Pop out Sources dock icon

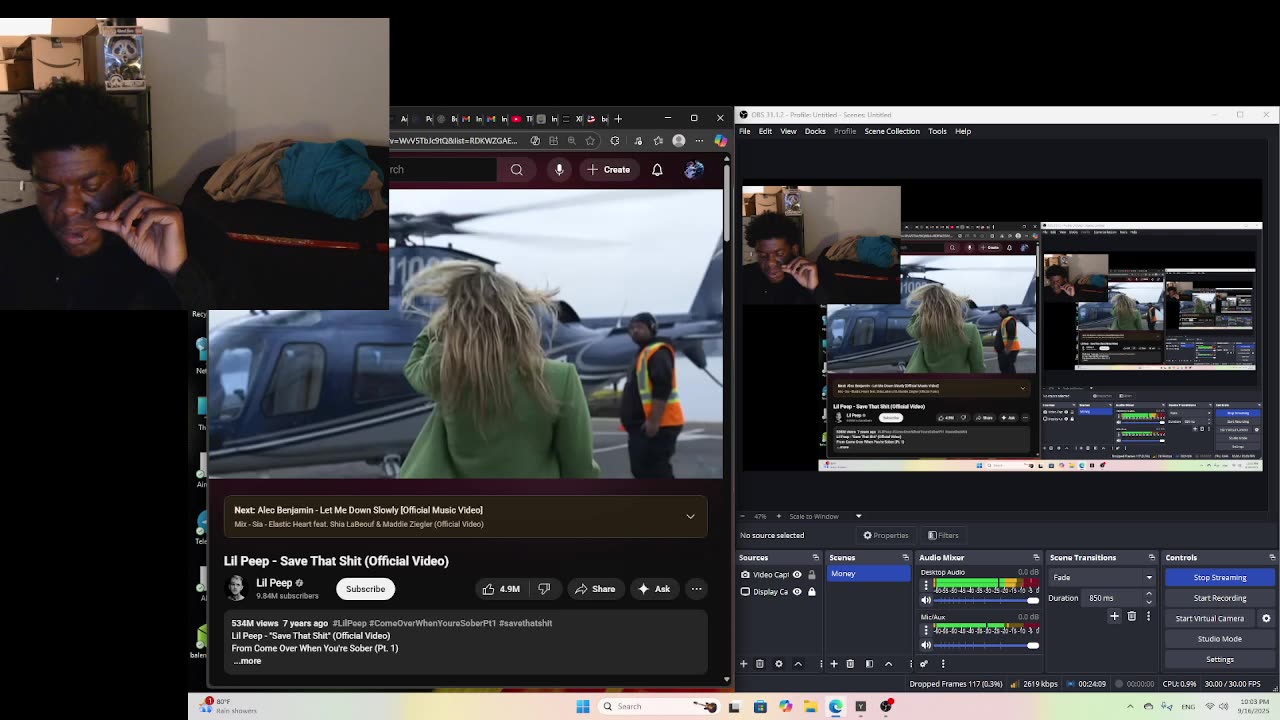pyautogui.click(x=815, y=557)
